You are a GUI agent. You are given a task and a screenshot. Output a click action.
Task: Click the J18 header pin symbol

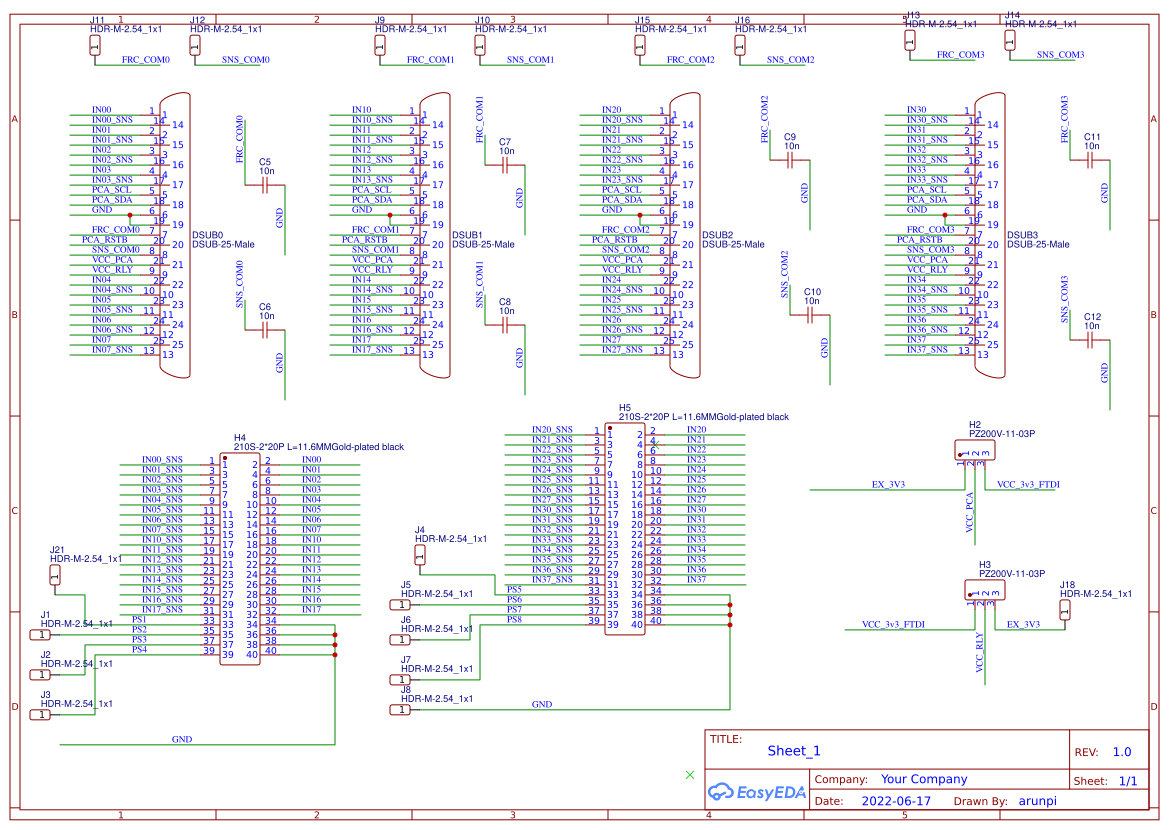pyautogui.click(x=1065, y=610)
